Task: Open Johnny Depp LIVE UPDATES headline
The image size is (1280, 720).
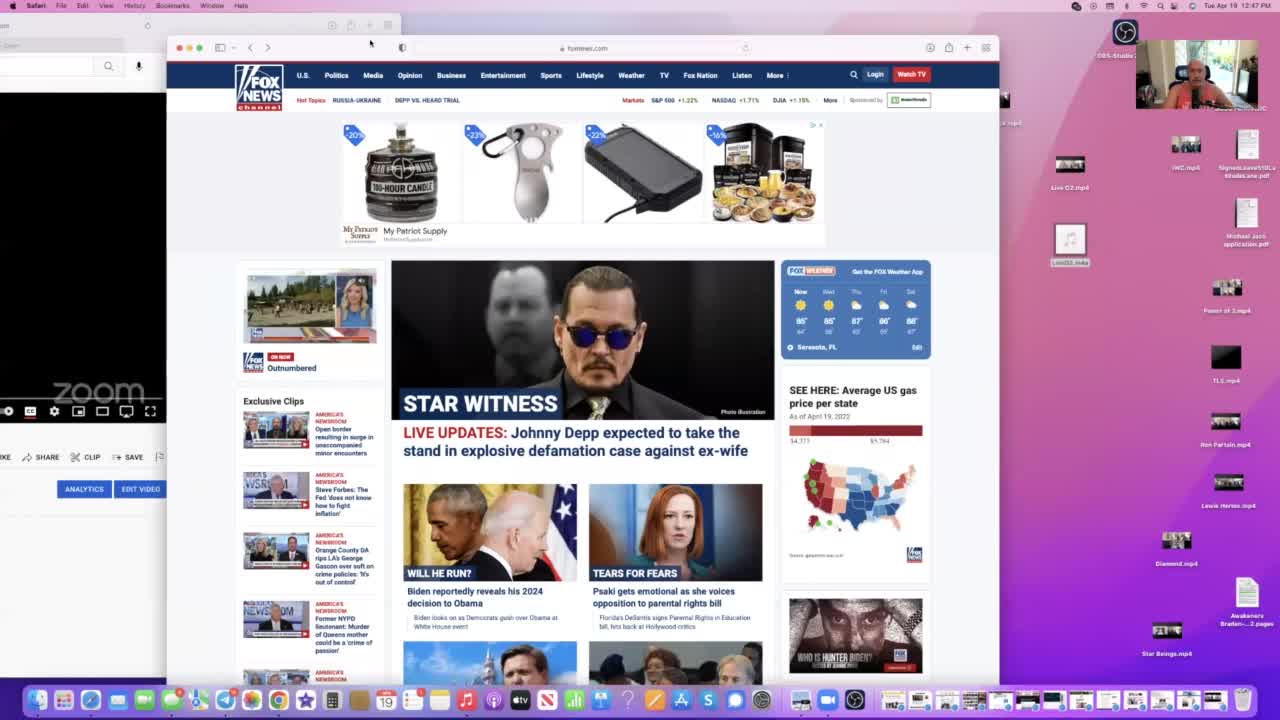Action: point(575,442)
